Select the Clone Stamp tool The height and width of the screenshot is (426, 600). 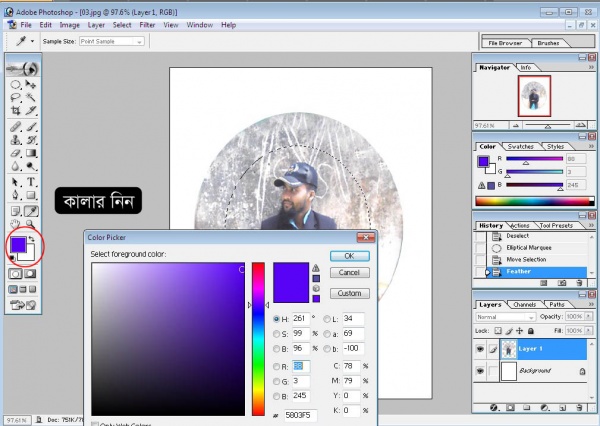tap(15, 140)
